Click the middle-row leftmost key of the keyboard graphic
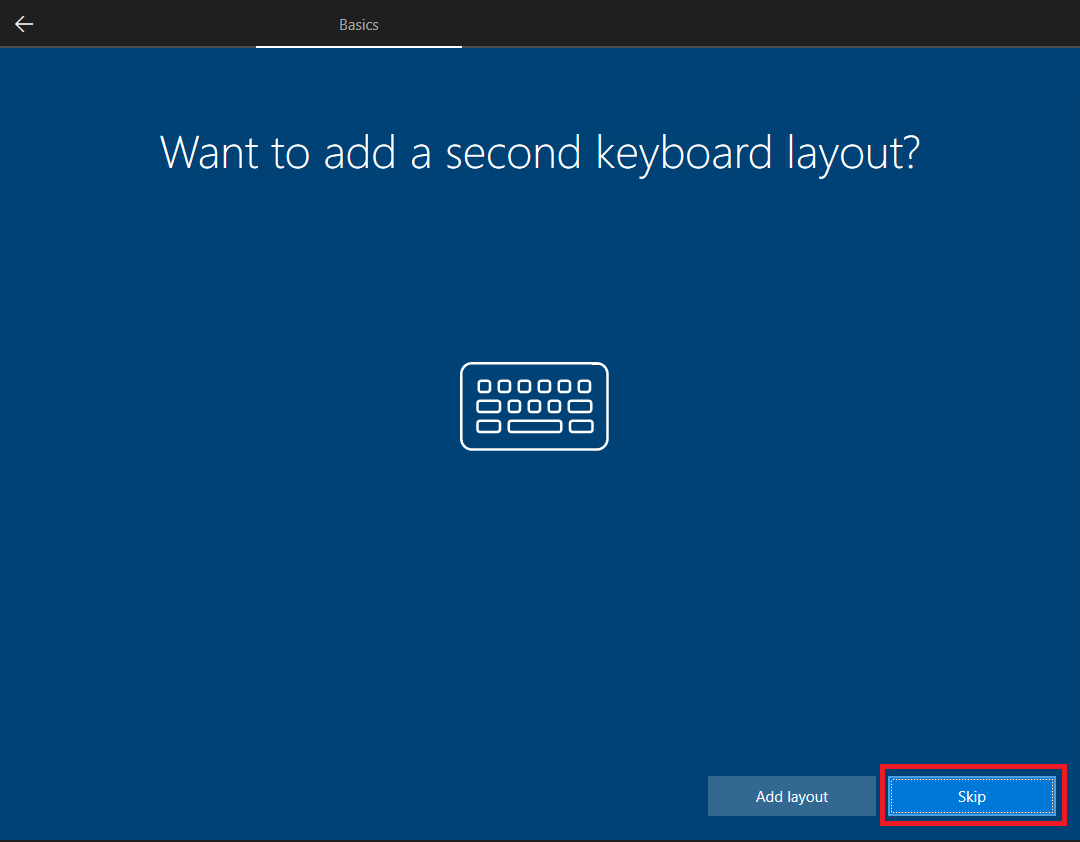 coord(488,407)
